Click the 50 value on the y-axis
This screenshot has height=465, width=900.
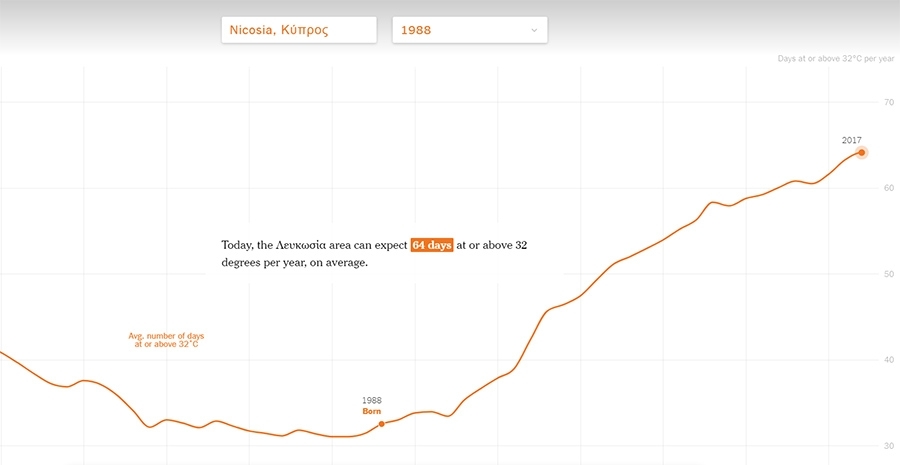[x=889, y=274]
